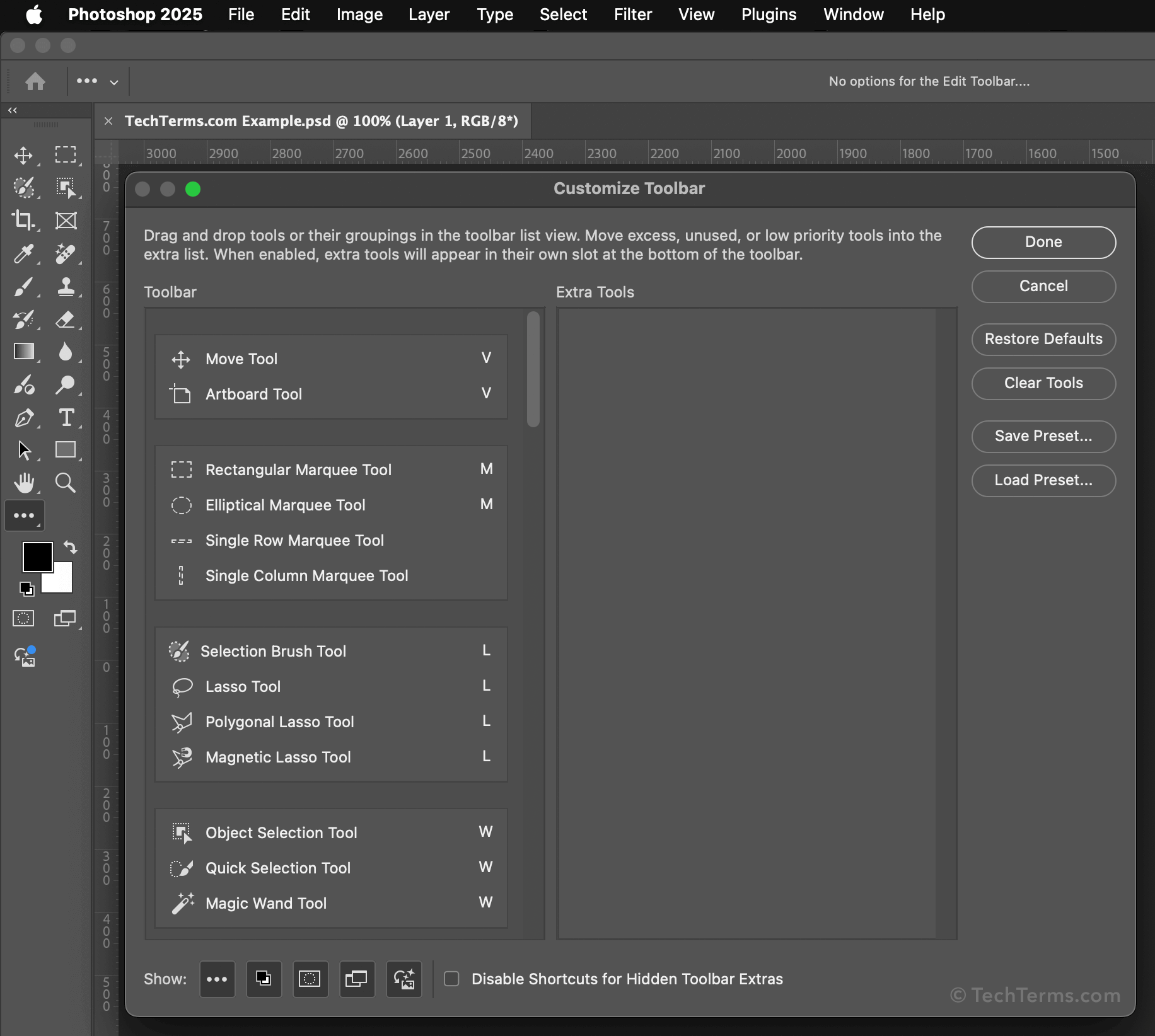Select the Adjustment Brush tool
This screenshot has width=1155, height=1036.
coord(23,385)
